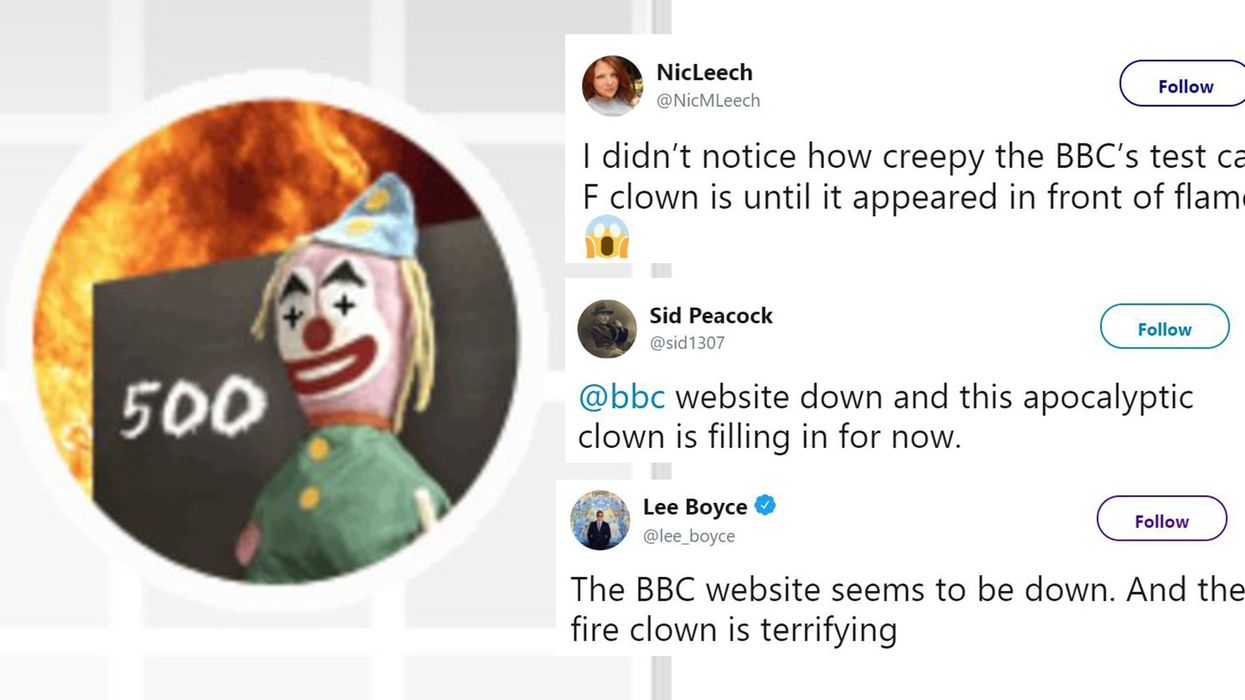Open the Lee Boyce display name

click(695, 507)
